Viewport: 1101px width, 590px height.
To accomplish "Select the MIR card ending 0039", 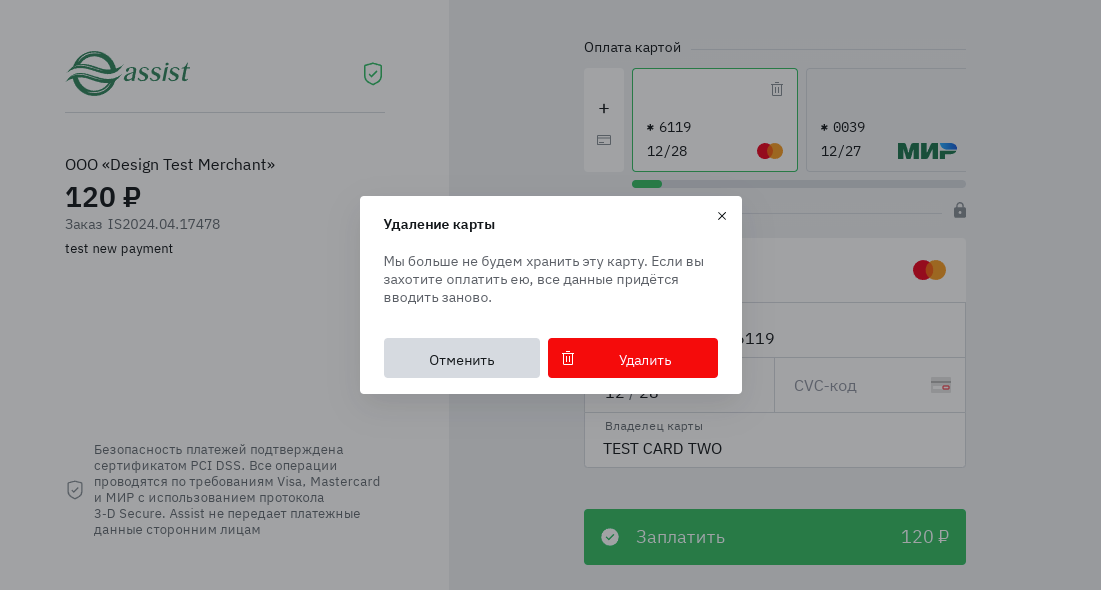I will tap(885, 120).
